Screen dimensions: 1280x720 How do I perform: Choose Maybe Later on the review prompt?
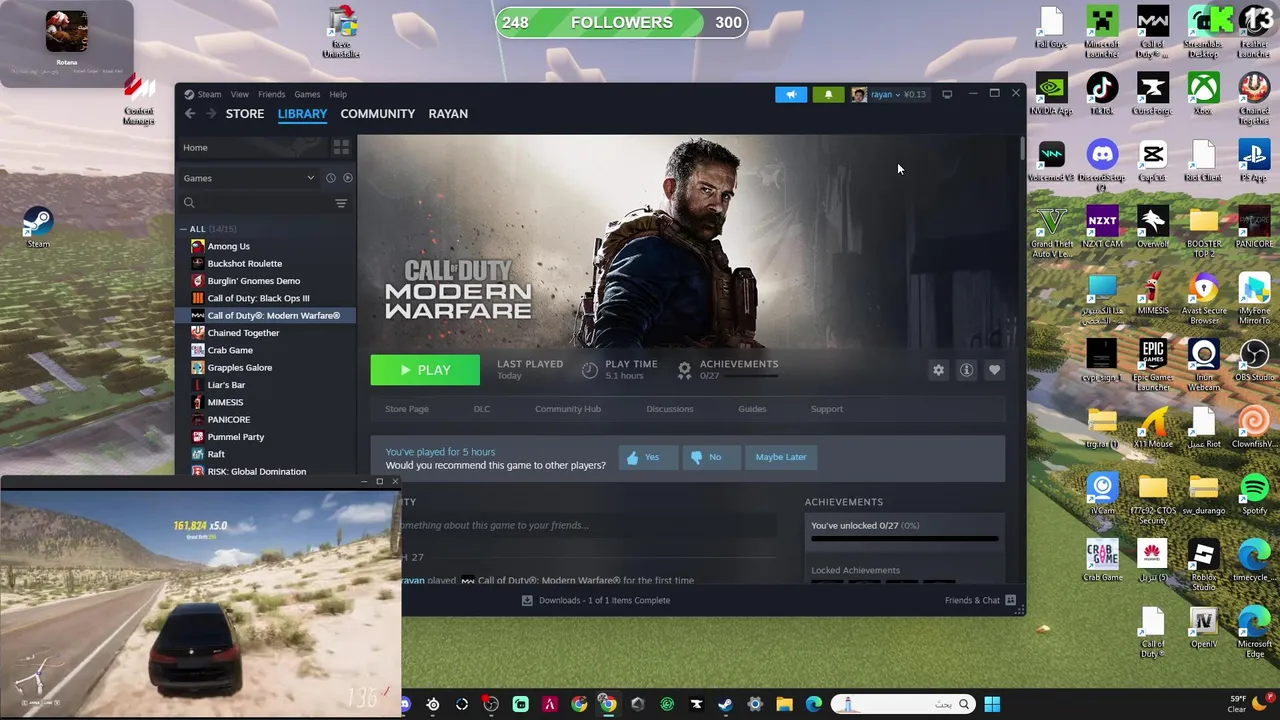[x=781, y=457]
